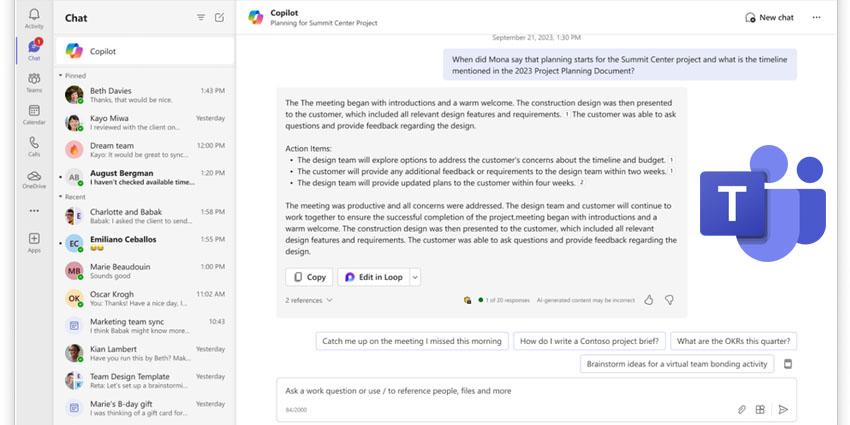Image resolution: width=850 pixels, height=425 pixels.
Task: Click the 'Ask a work question' input box
Action: click(537, 400)
